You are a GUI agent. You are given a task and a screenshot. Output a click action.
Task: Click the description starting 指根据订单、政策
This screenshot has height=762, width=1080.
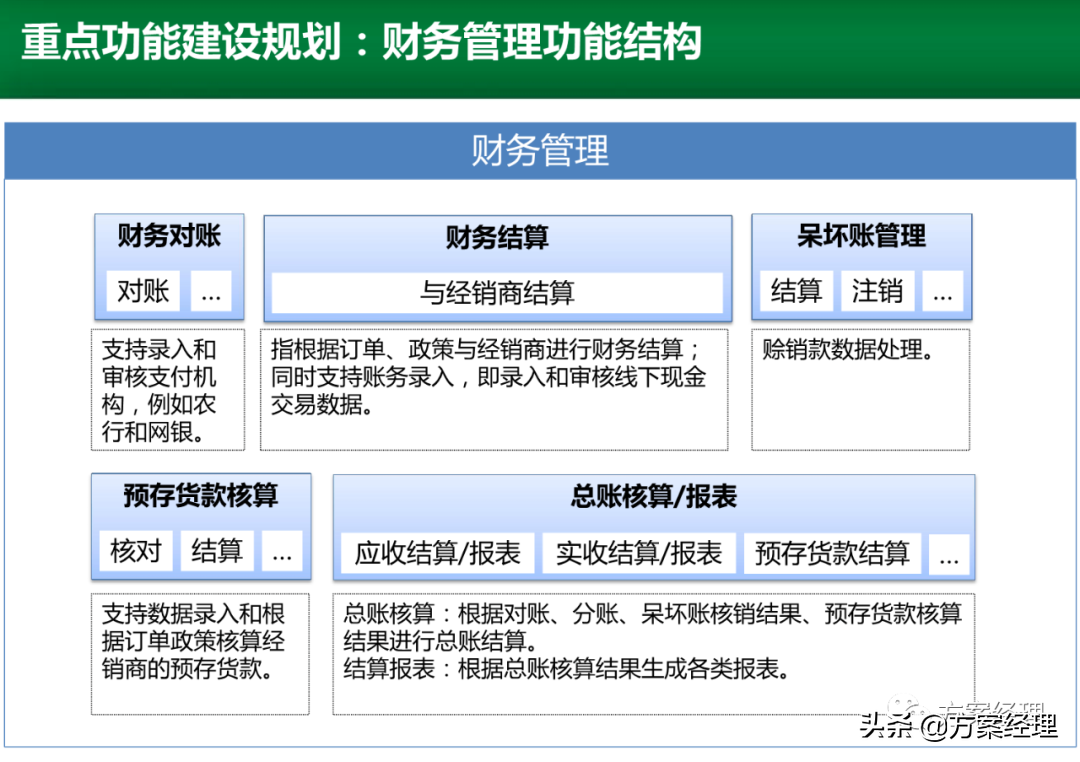coord(495,390)
